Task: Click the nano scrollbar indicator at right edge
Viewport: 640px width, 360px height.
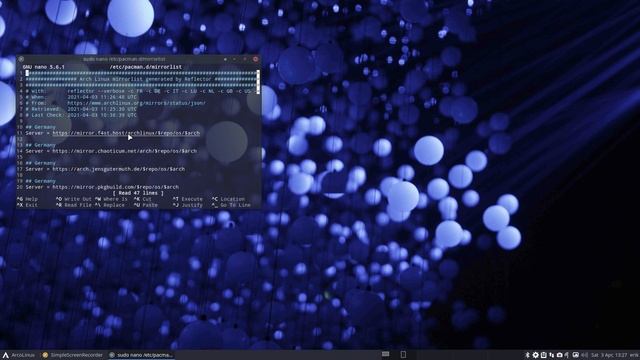Action: (x=258, y=82)
